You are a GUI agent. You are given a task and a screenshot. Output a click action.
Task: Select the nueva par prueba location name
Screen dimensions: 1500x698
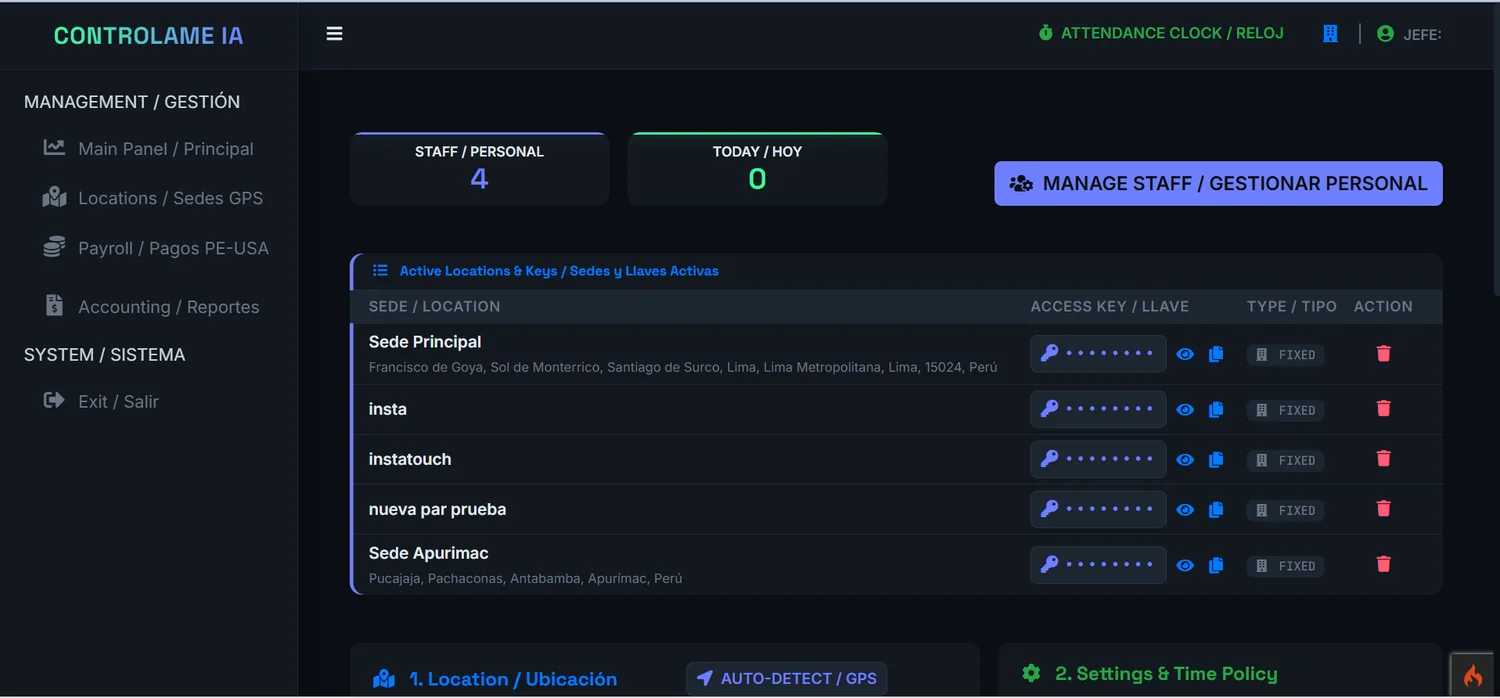tap(437, 509)
